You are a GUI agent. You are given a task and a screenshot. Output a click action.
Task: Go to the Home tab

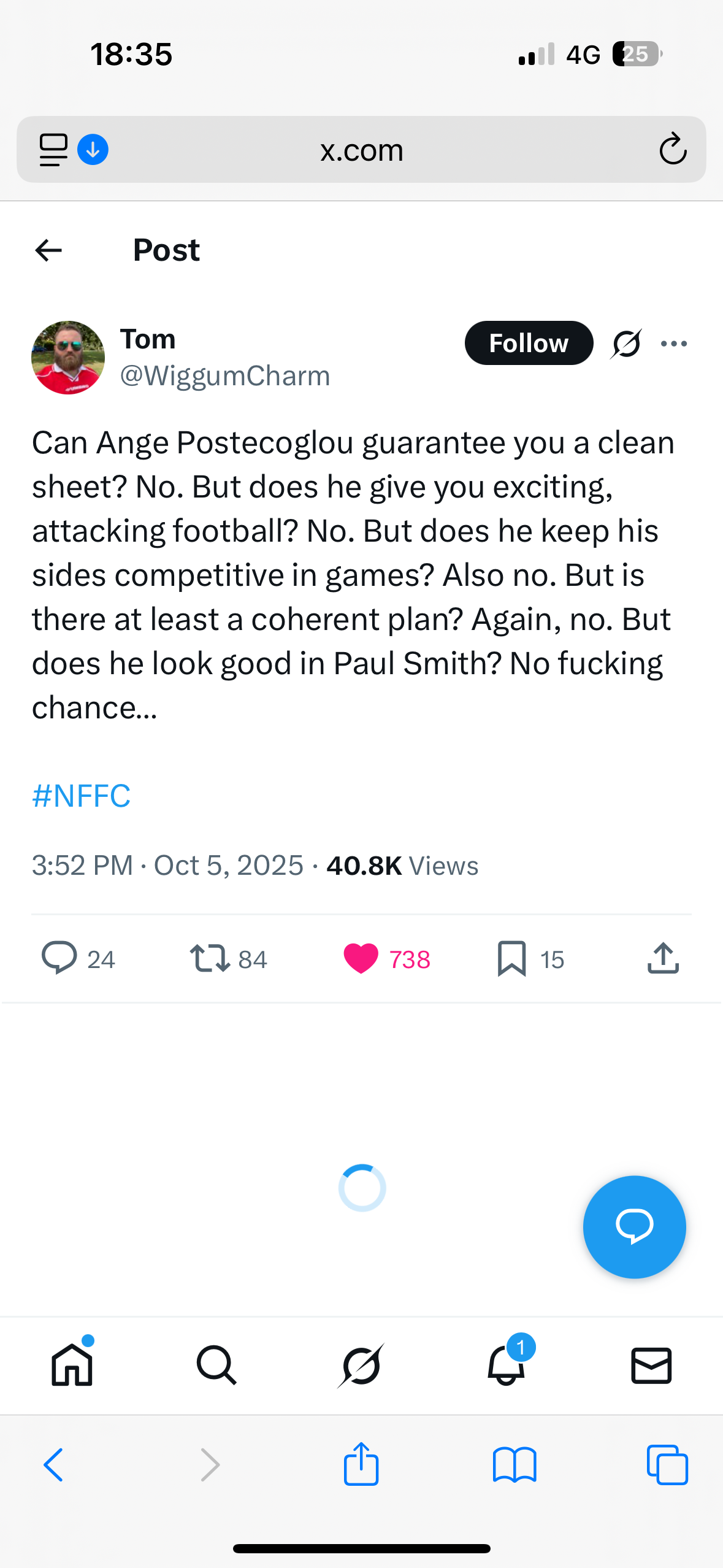coord(72,1366)
